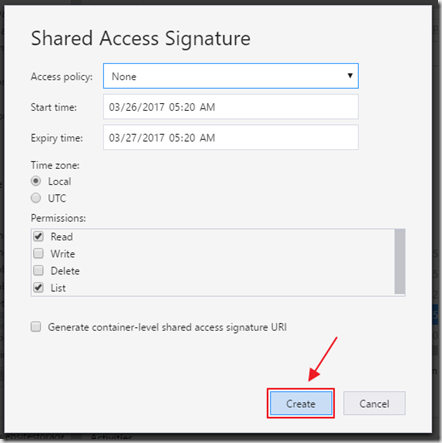Uncheck the Read permission
Screen dimensions: 442x443
[38, 236]
